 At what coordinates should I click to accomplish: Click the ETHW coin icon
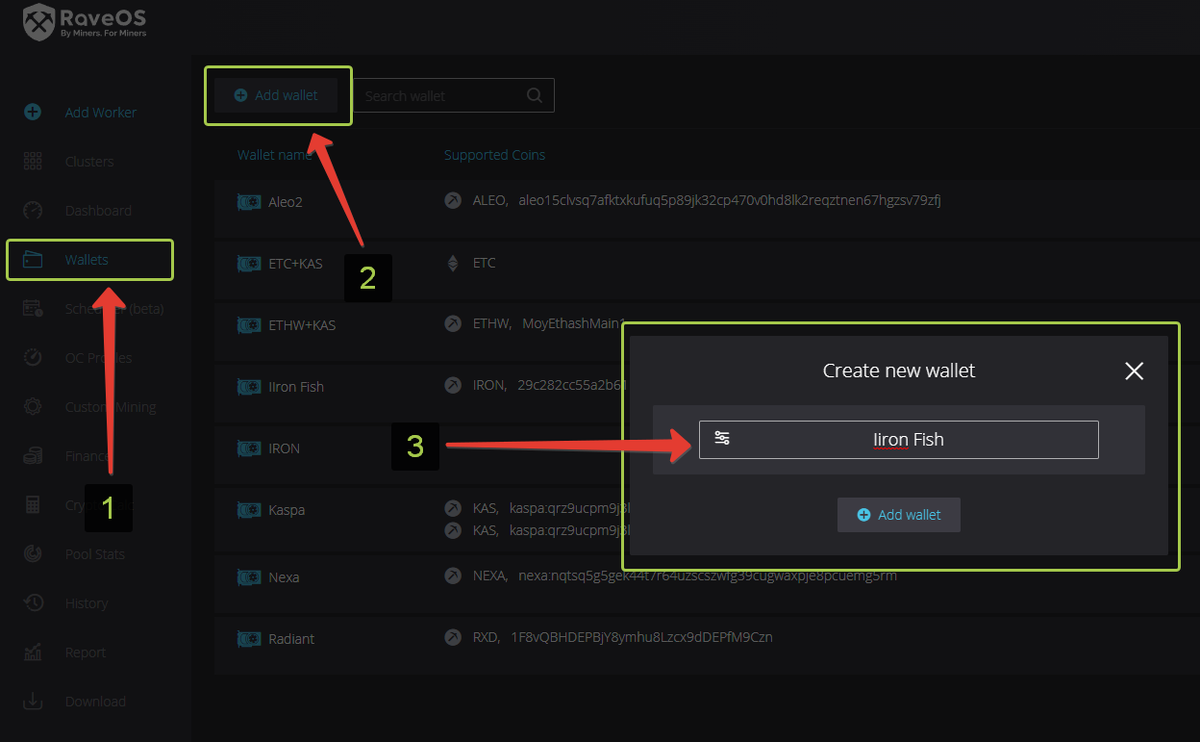(453, 324)
